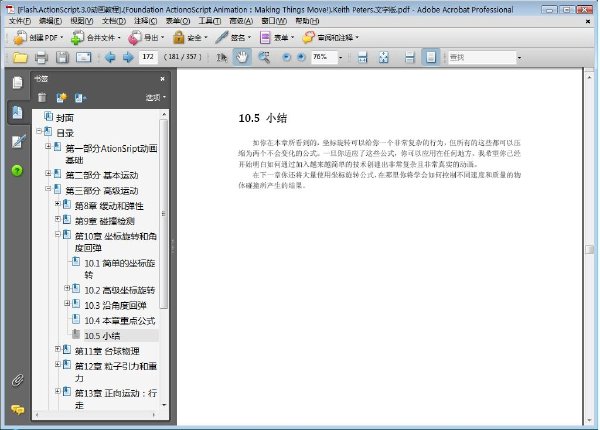Open the 选项 options menu in bookmarks
This screenshot has height=430, width=600.
tap(156, 98)
